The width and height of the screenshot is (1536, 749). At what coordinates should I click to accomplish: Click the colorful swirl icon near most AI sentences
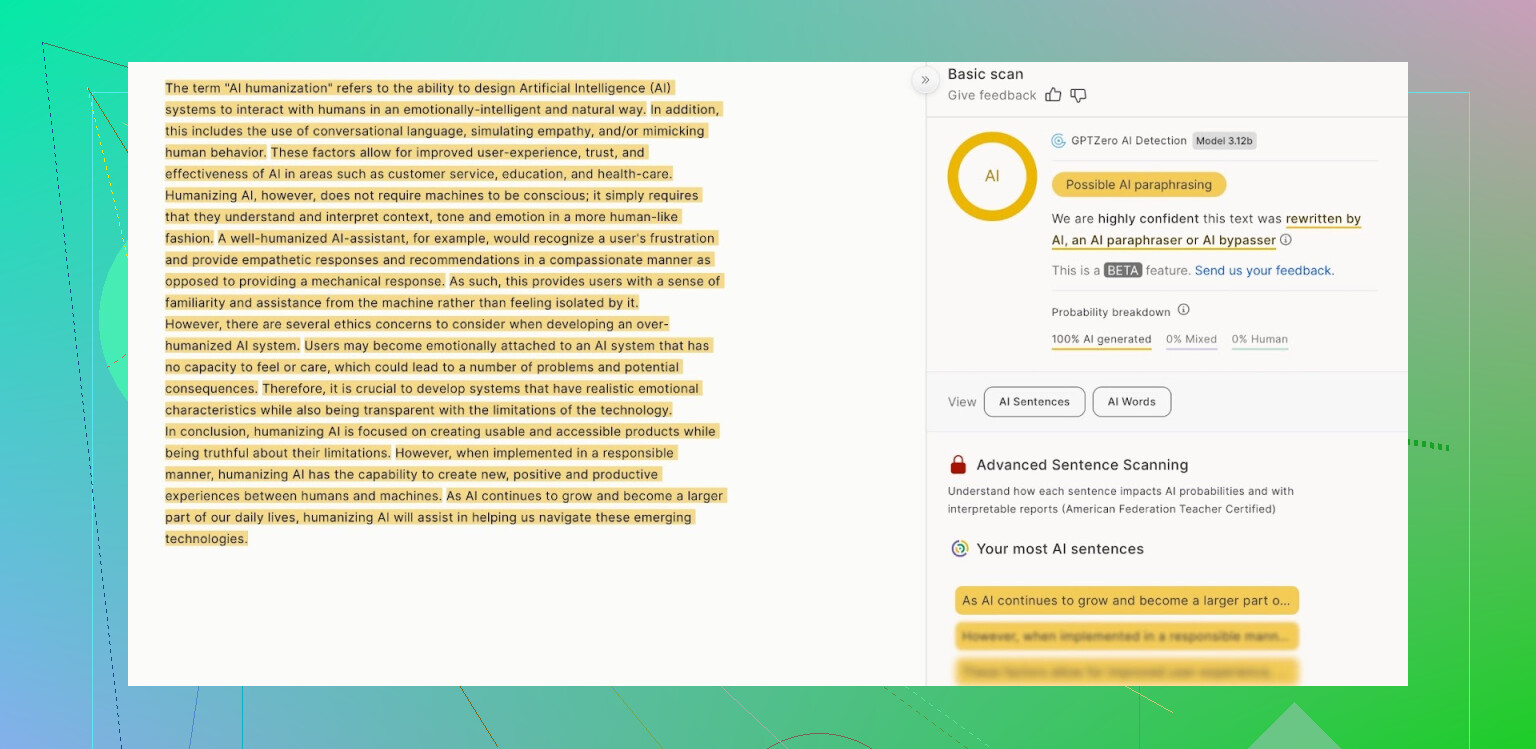coord(959,549)
